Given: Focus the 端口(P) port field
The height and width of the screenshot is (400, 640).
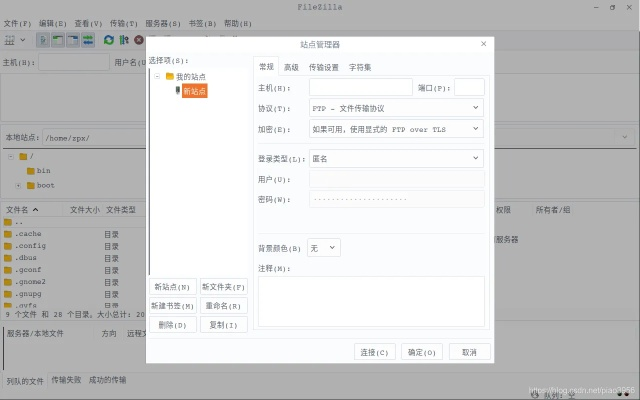Looking at the screenshot, I should 469,87.
